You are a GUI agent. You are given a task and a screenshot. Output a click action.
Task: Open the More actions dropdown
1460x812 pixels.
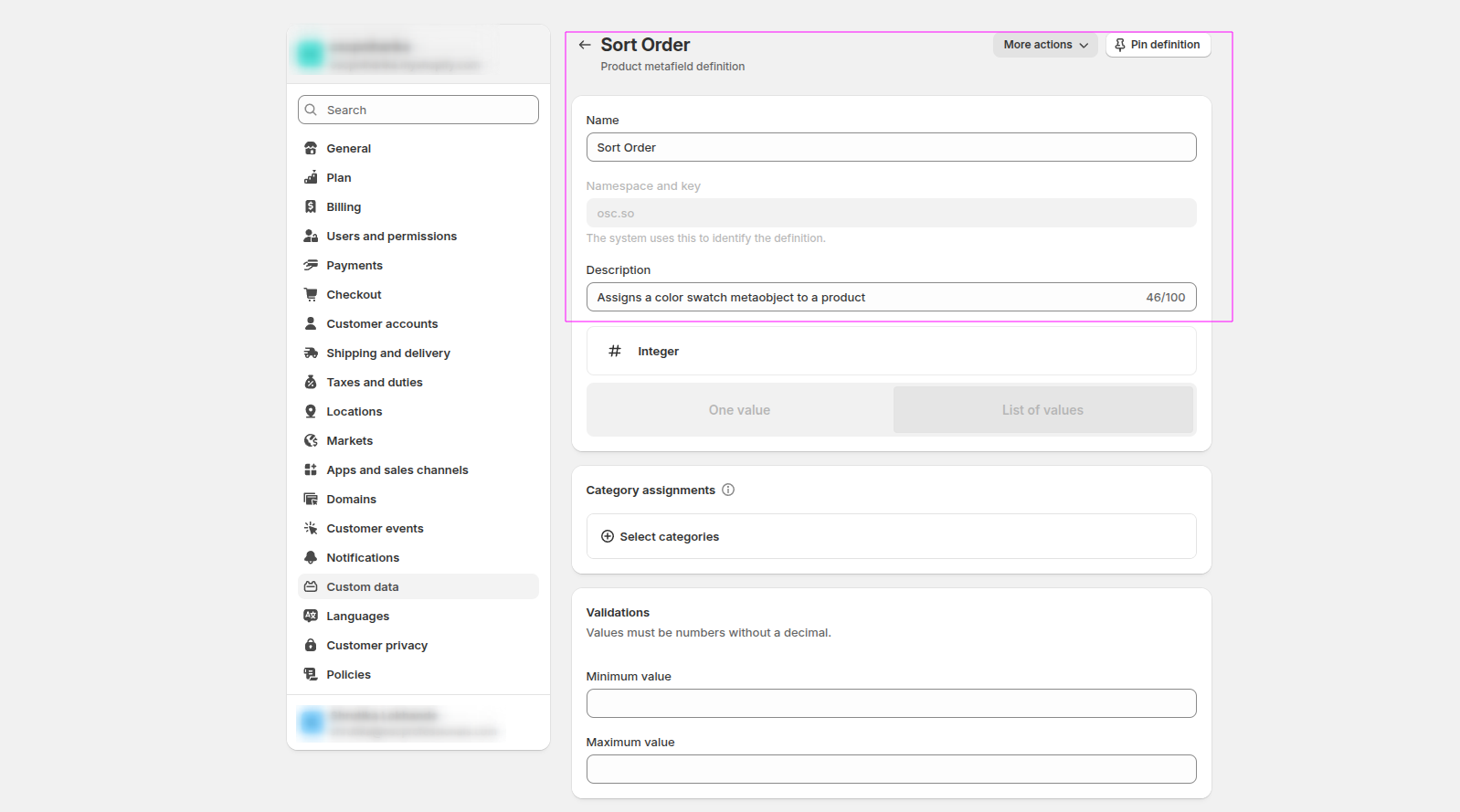coord(1045,45)
